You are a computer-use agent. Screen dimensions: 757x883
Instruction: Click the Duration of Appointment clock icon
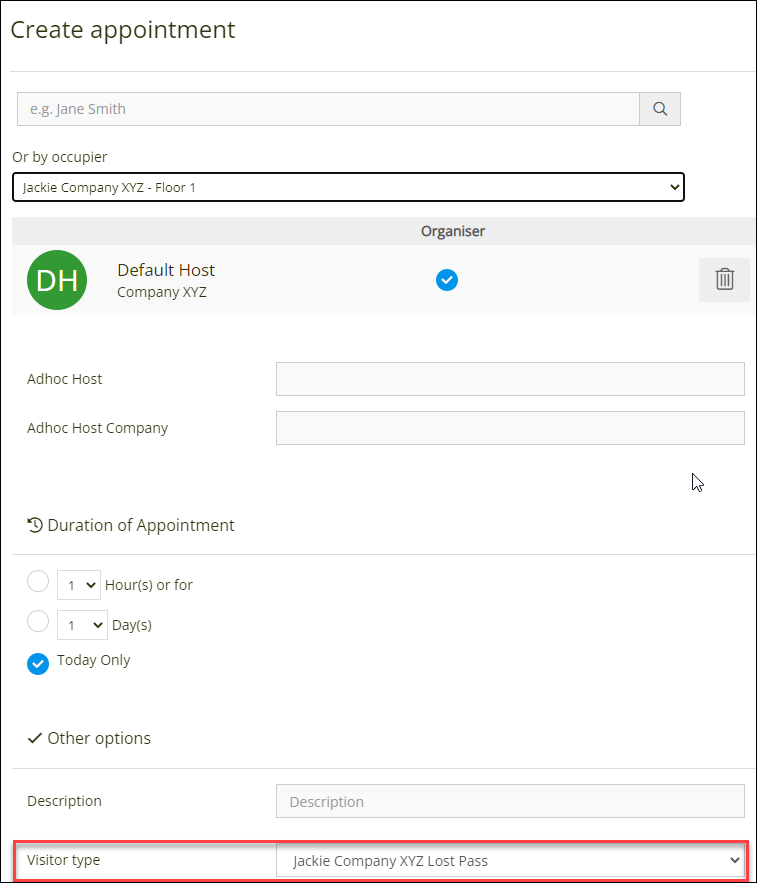pyautogui.click(x=35, y=525)
